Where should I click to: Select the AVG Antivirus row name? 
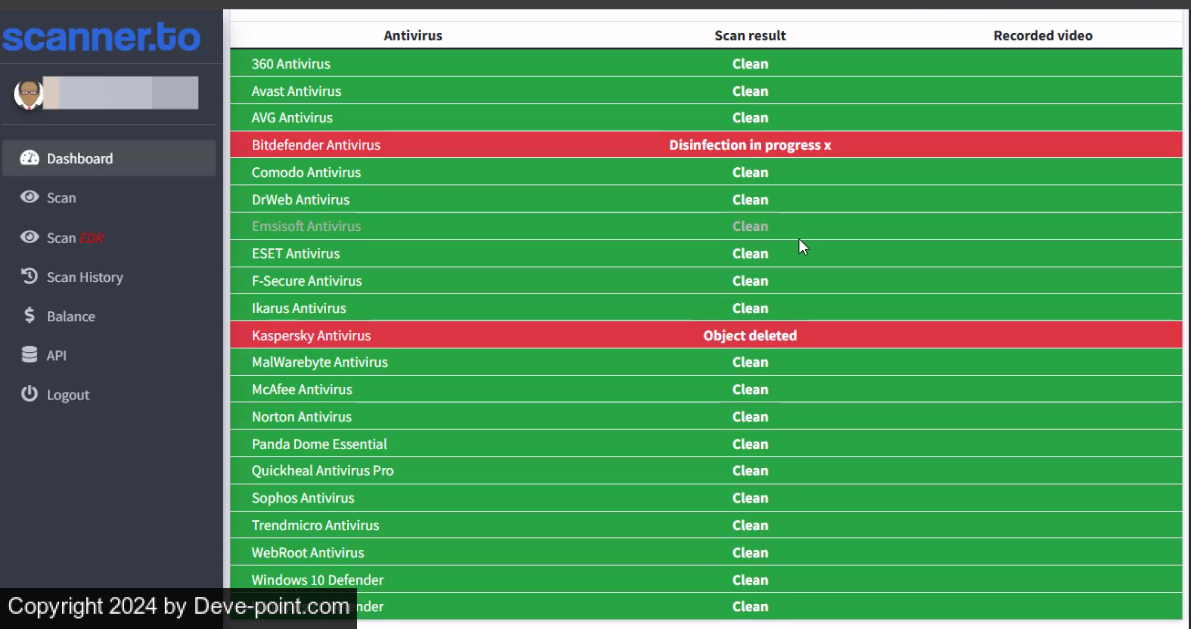(x=292, y=118)
